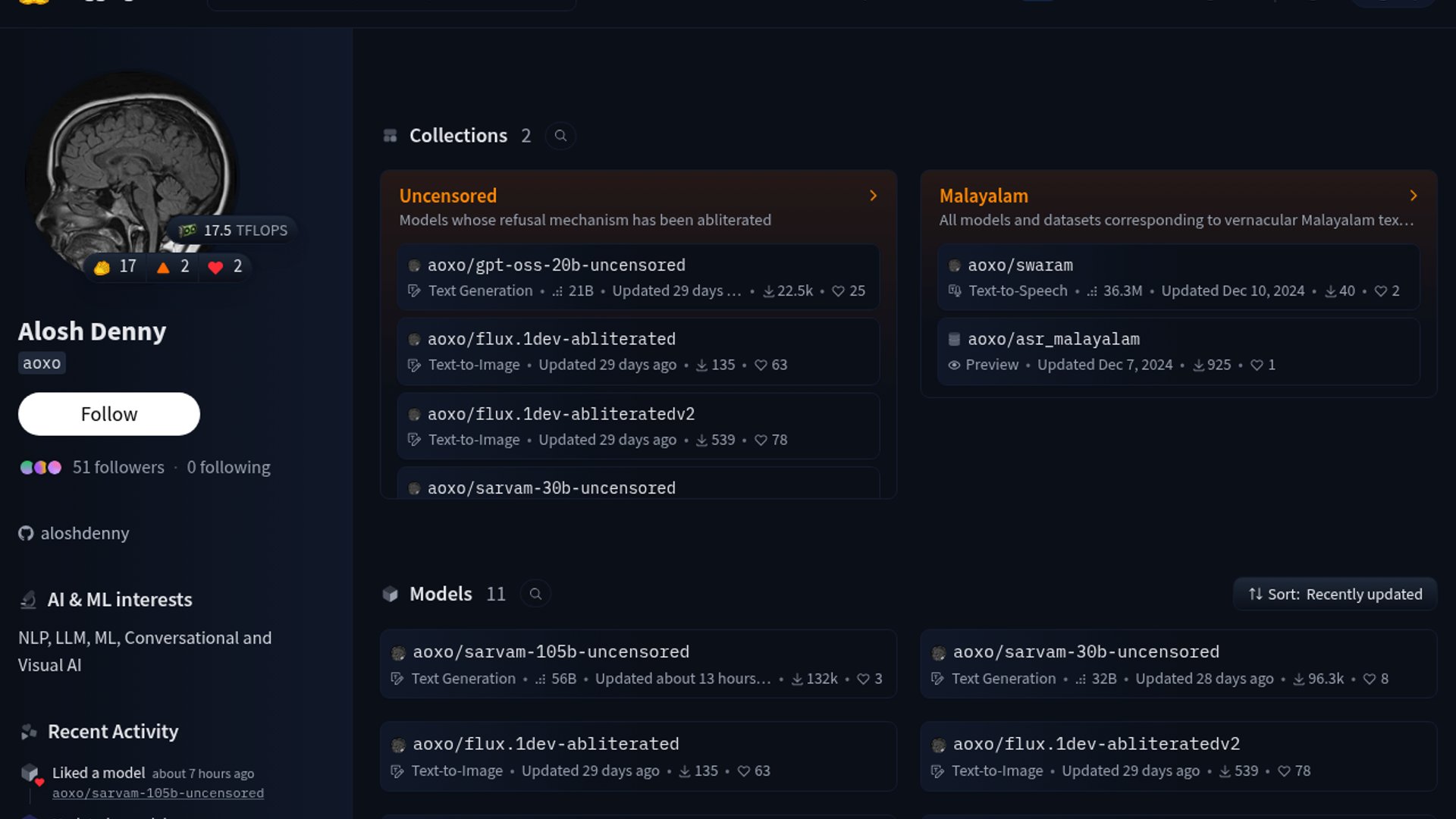Screen dimensions: 1456x819
Task: Open the Sort: Recently updated dropdown
Action: pyautogui.click(x=1335, y=595)
